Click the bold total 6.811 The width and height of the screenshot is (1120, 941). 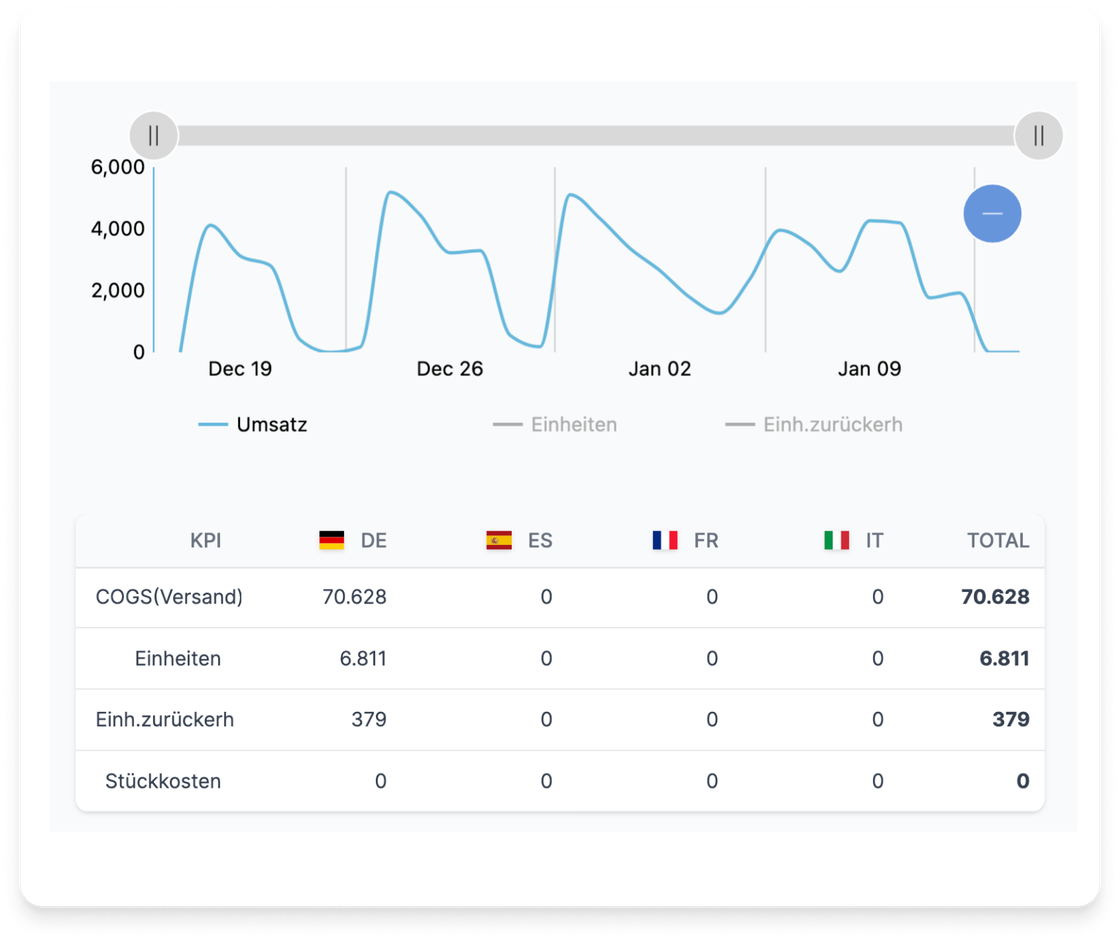coord(1004,658)
